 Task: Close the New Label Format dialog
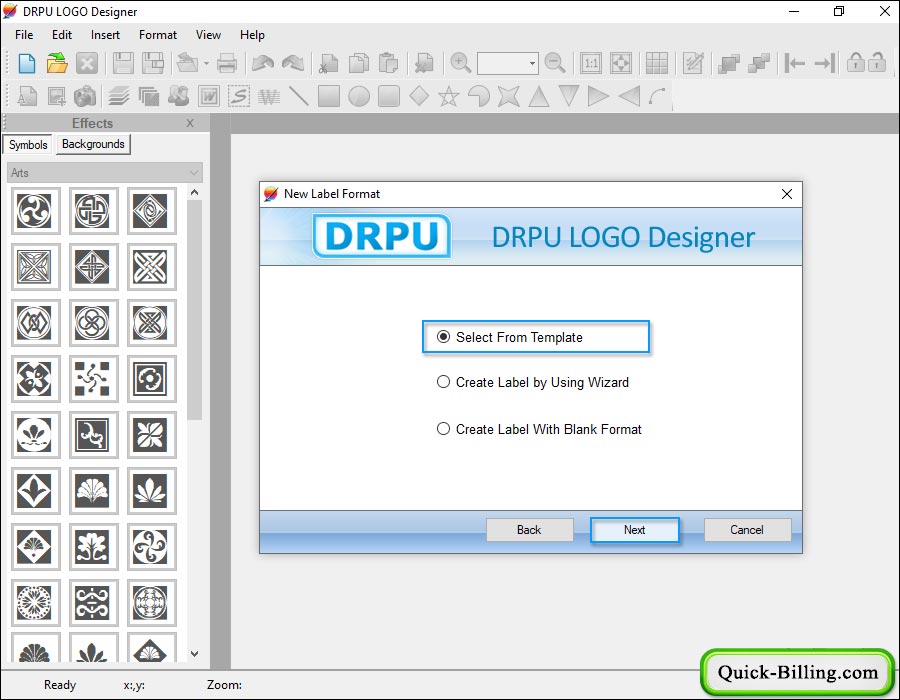click(x=787, y=194)
